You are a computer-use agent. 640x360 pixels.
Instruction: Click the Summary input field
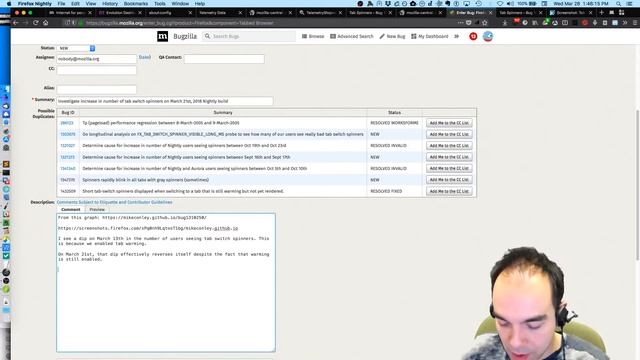pyautogui.click(x=165, y=101)
